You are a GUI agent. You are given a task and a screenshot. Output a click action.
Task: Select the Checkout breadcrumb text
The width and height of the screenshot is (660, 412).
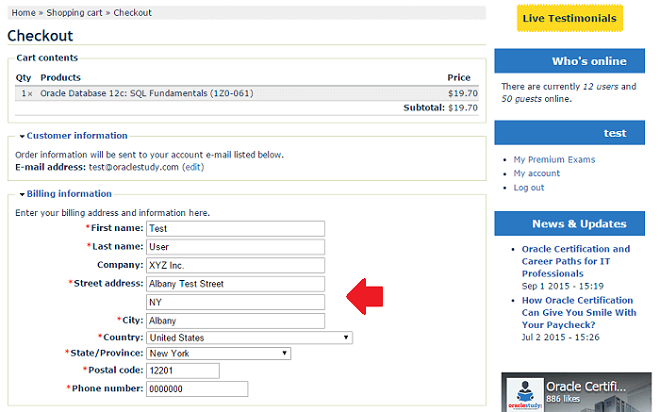132,13
